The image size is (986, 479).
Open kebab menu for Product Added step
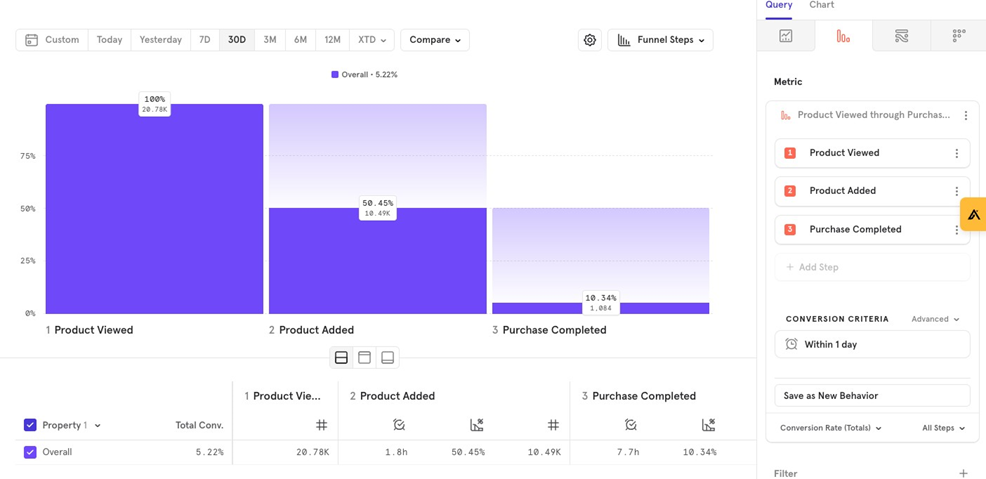956,191
